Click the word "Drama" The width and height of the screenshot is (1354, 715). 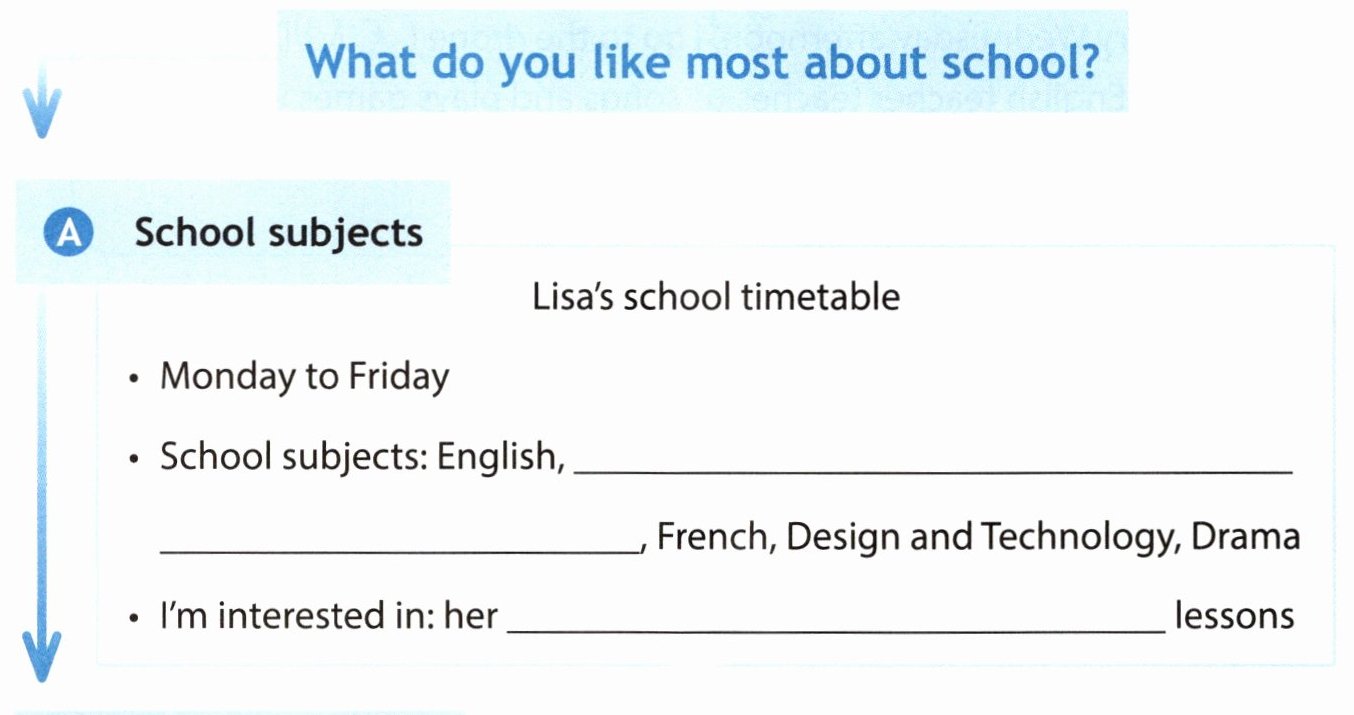(x=1246, y=537)
